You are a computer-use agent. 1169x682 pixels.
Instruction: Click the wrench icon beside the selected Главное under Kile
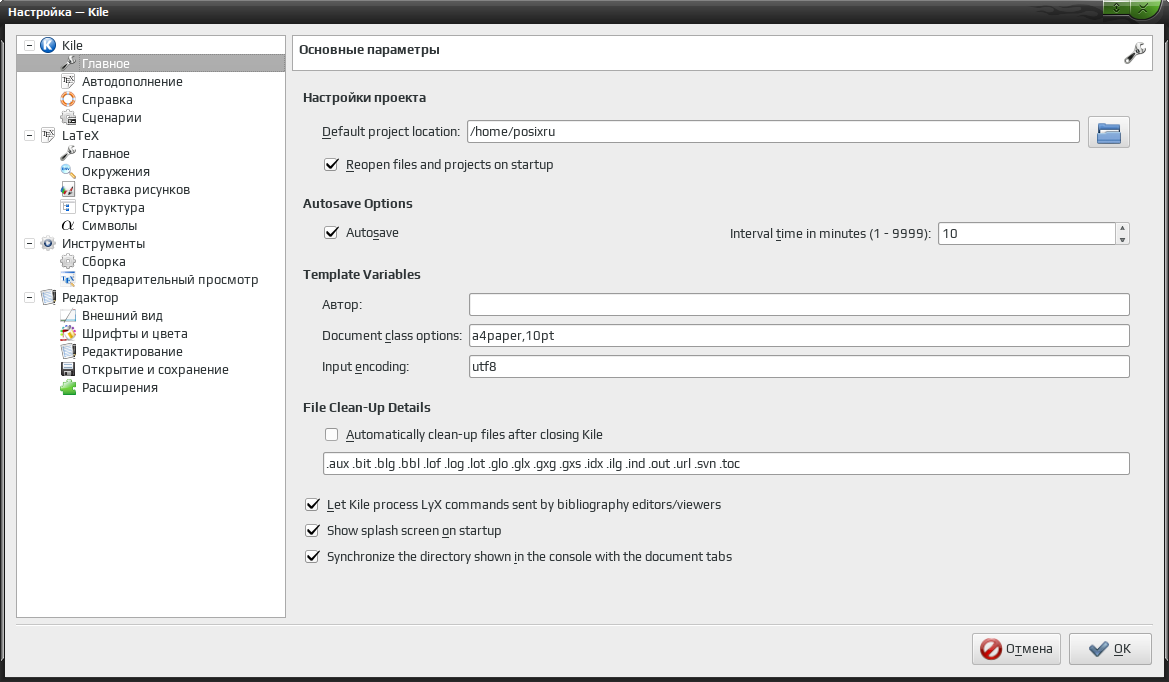(68, 63)
